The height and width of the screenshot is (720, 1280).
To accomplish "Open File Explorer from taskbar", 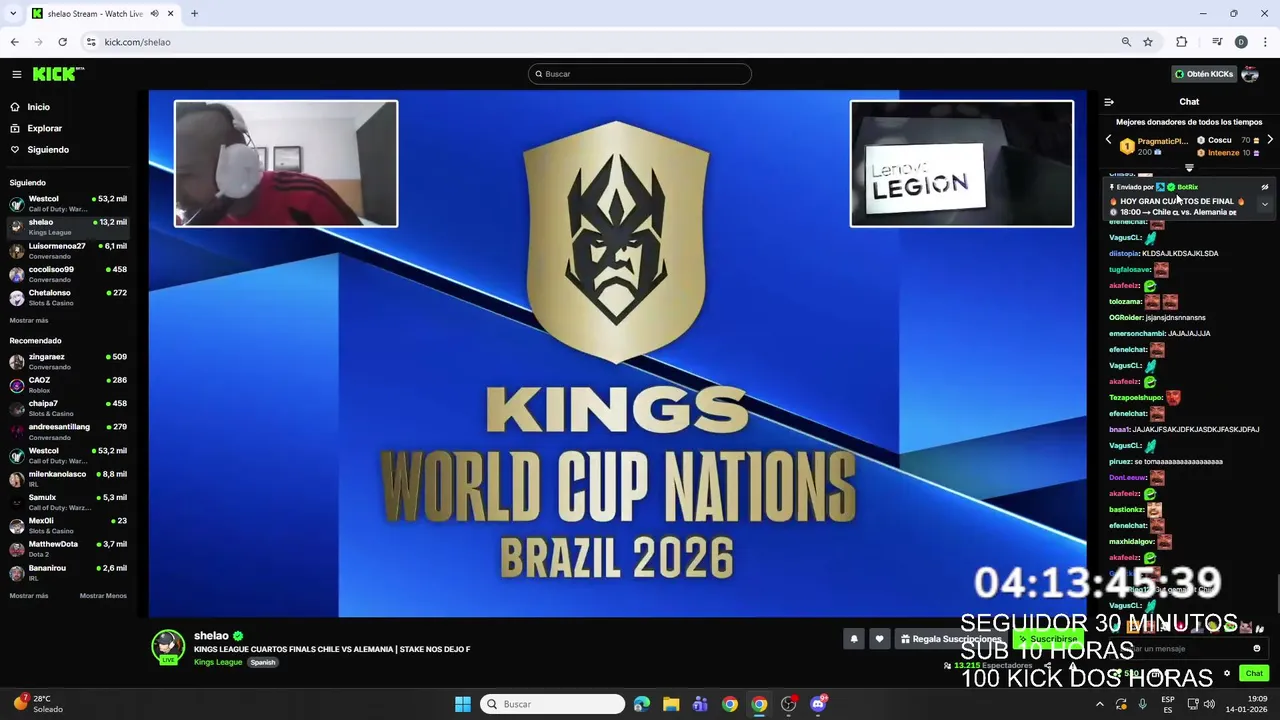I will [x=671, y=704].
